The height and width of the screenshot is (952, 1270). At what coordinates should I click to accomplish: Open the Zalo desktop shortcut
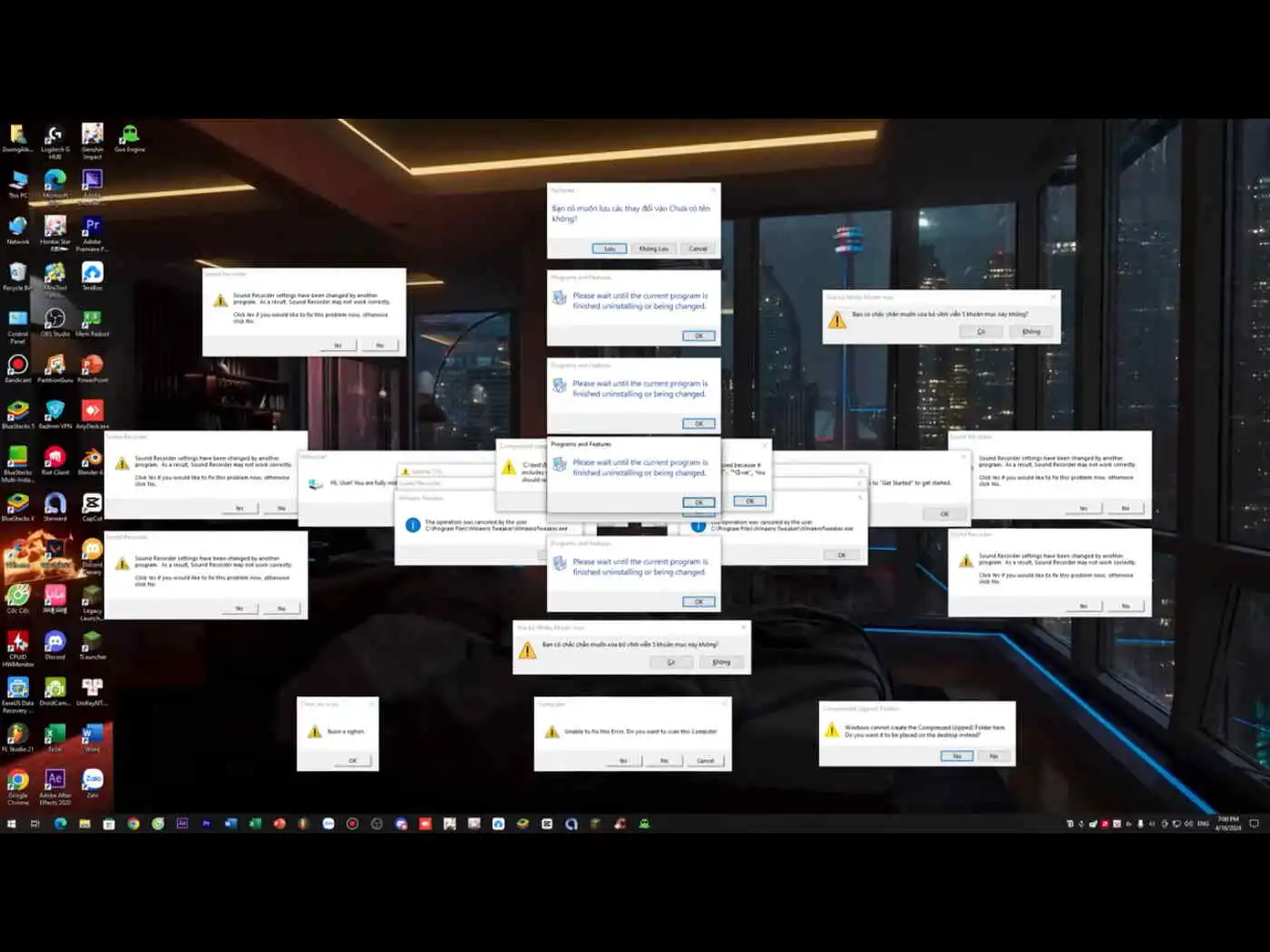[x=92, y=784]
